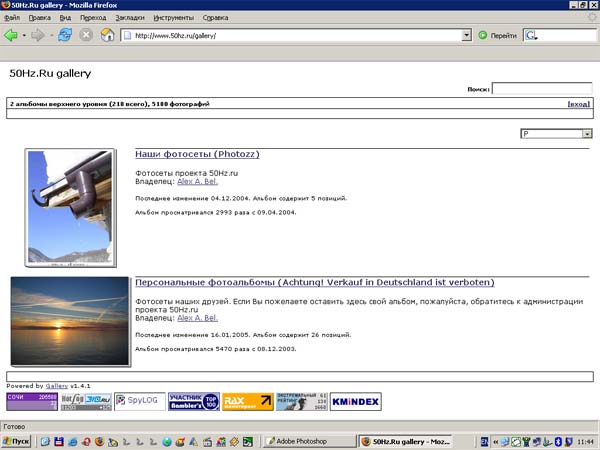Click text Альбом просматривался 2993 раза

(193, 212)
